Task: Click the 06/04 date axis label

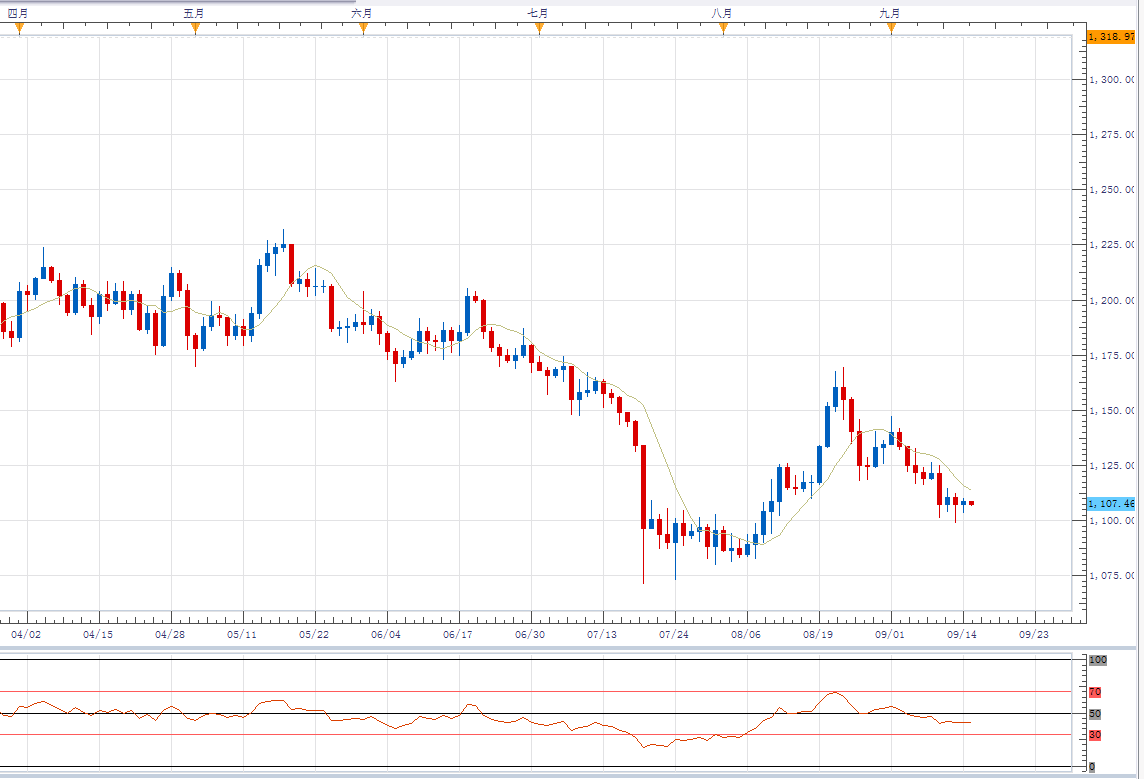Action: (386, 635)
